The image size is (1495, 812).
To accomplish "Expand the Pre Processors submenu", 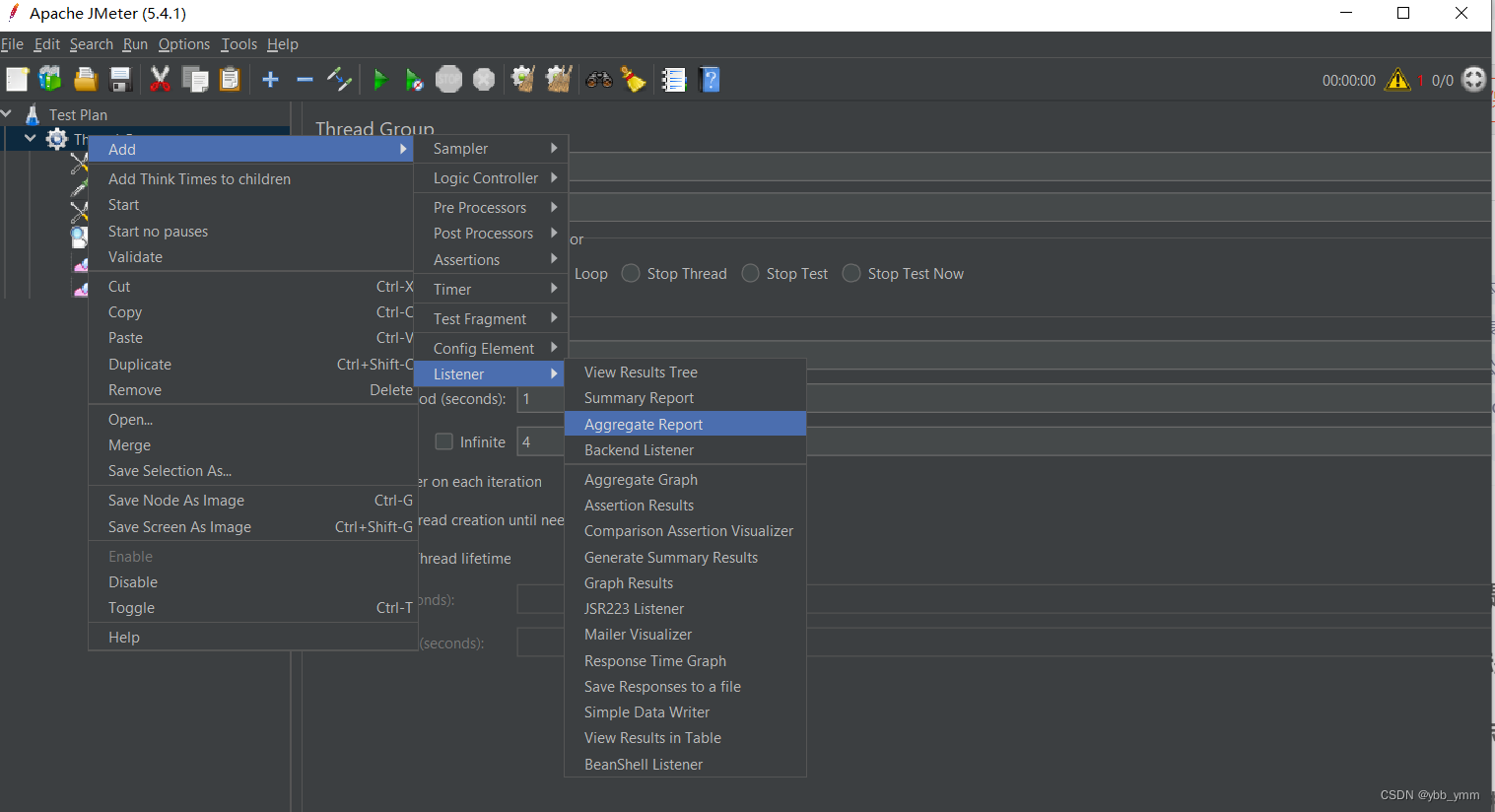I will click(x=490, y=207).
